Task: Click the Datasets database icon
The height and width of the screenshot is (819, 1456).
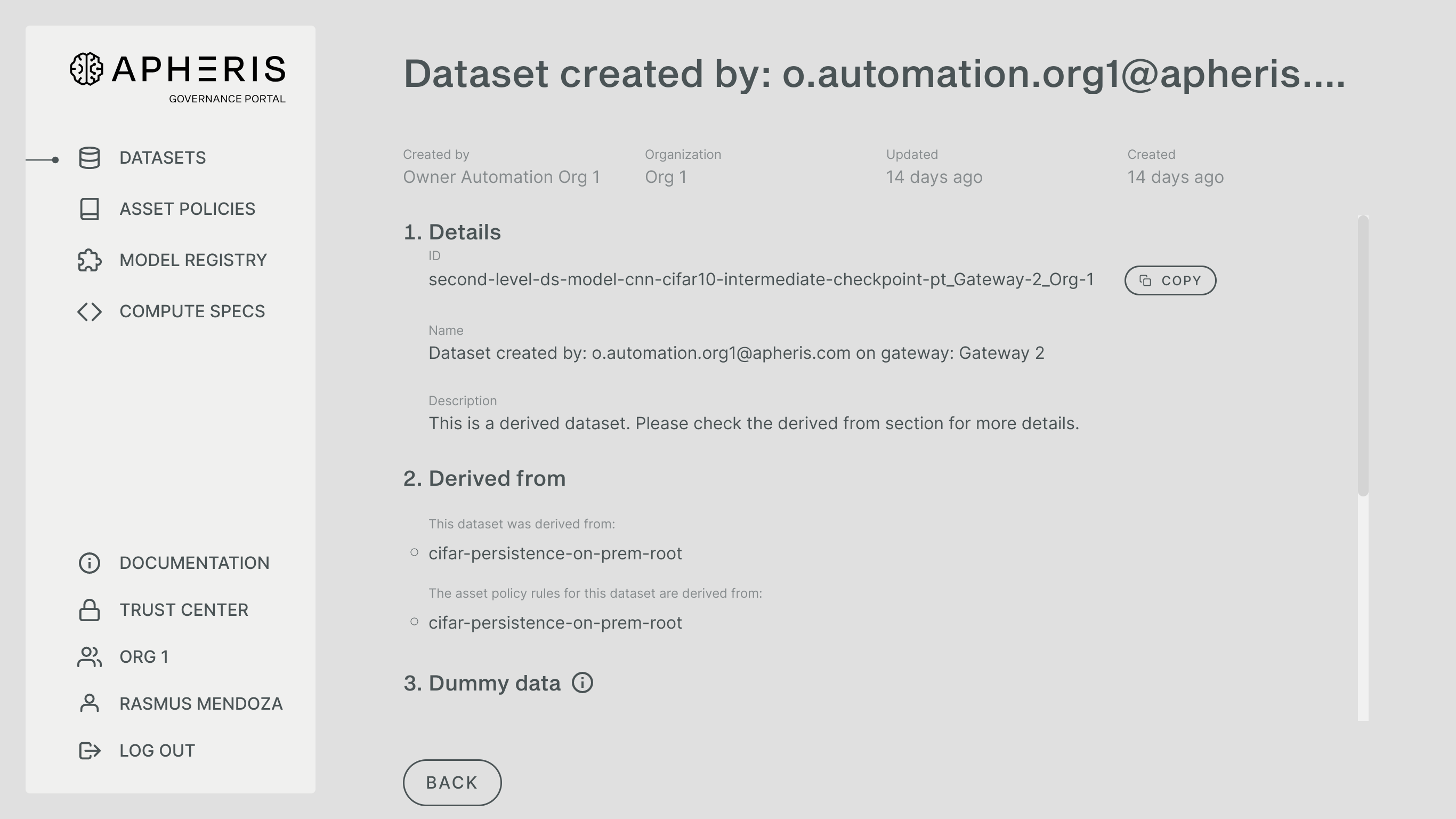Action: pos(90,158)
